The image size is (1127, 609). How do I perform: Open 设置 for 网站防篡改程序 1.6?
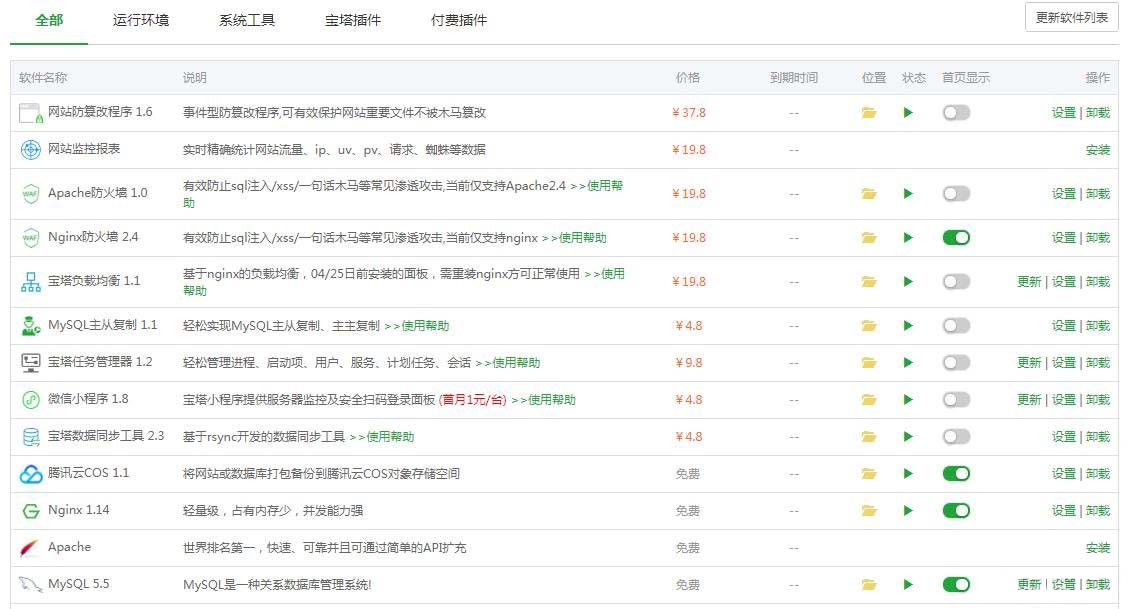(1064, 113)
